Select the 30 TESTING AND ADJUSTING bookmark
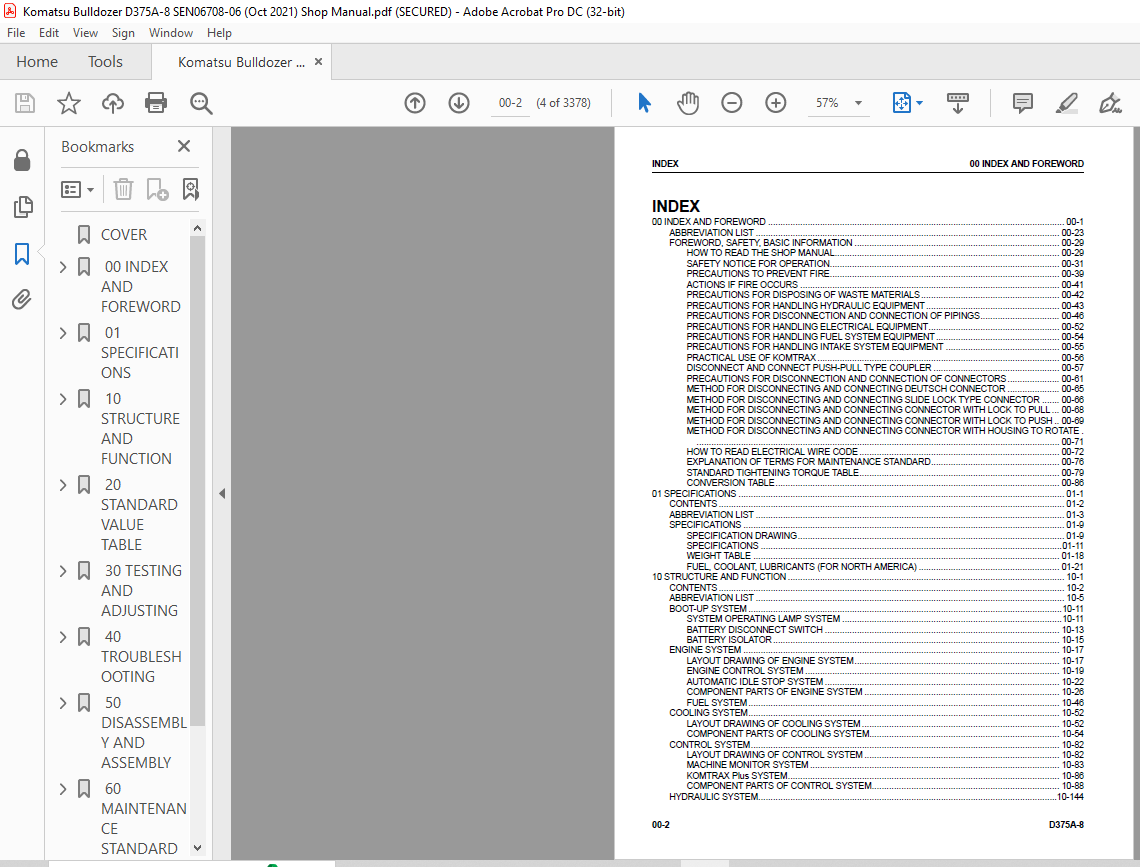 pyautogui.click(x=141, y=591)
